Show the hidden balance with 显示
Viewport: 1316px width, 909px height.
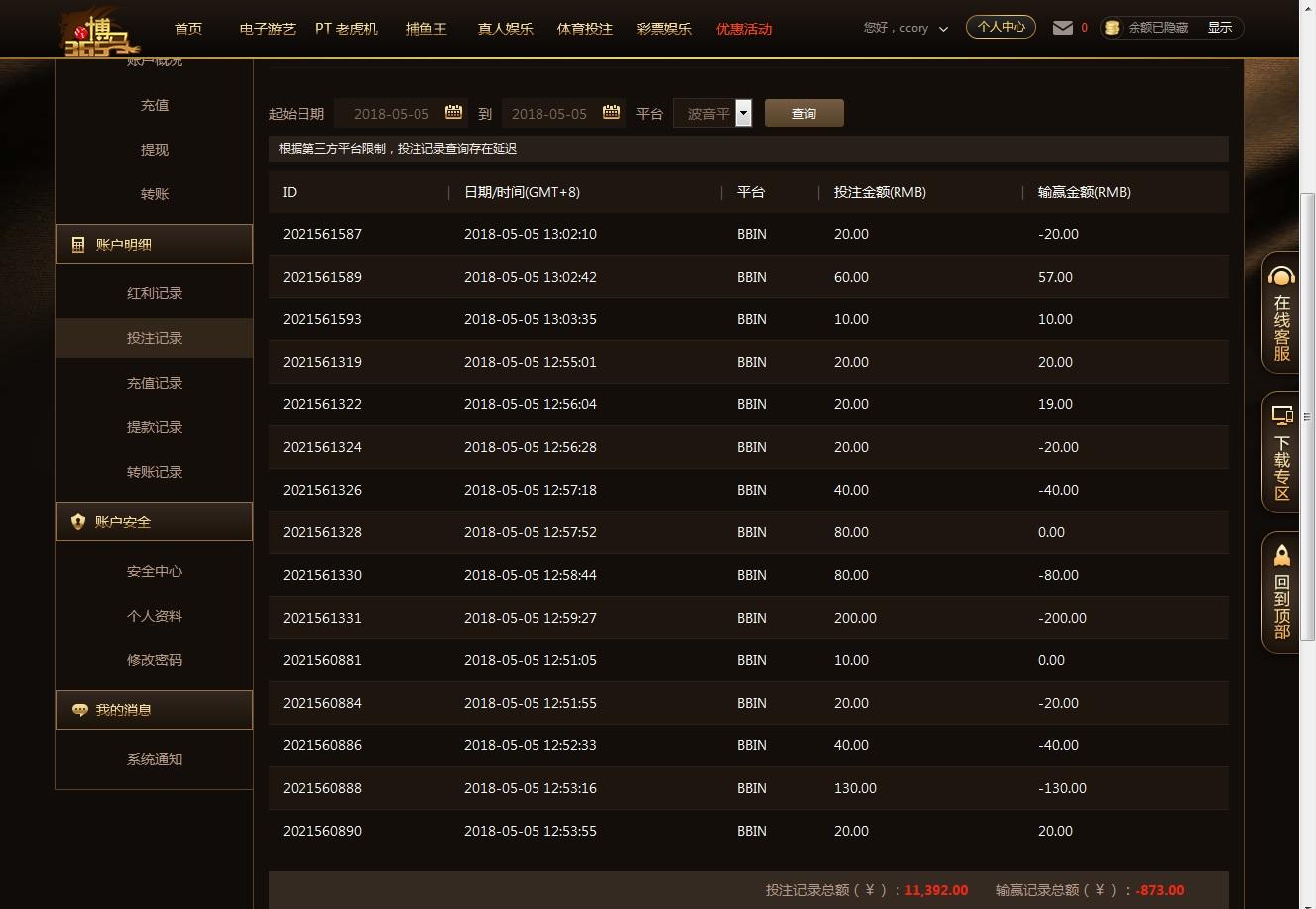click(1219, 28)
